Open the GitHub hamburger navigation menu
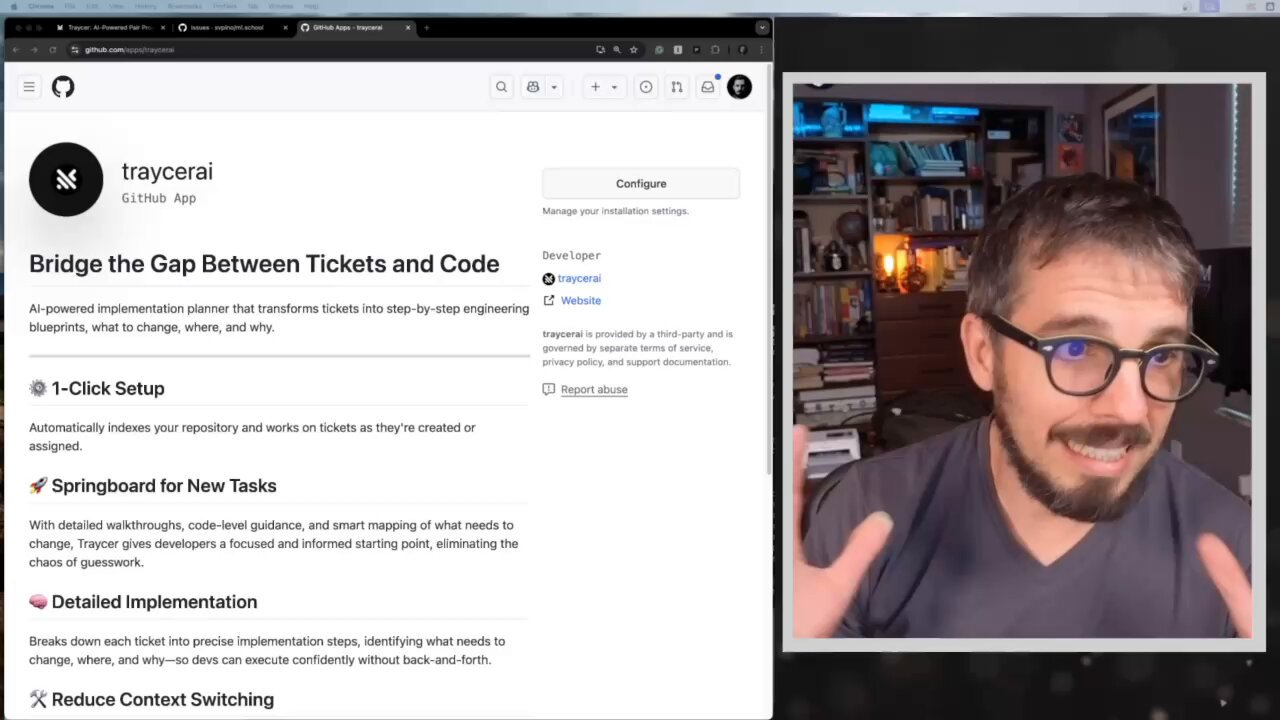Viewport: 1280px width, 720px height. (x=29, y=87)
